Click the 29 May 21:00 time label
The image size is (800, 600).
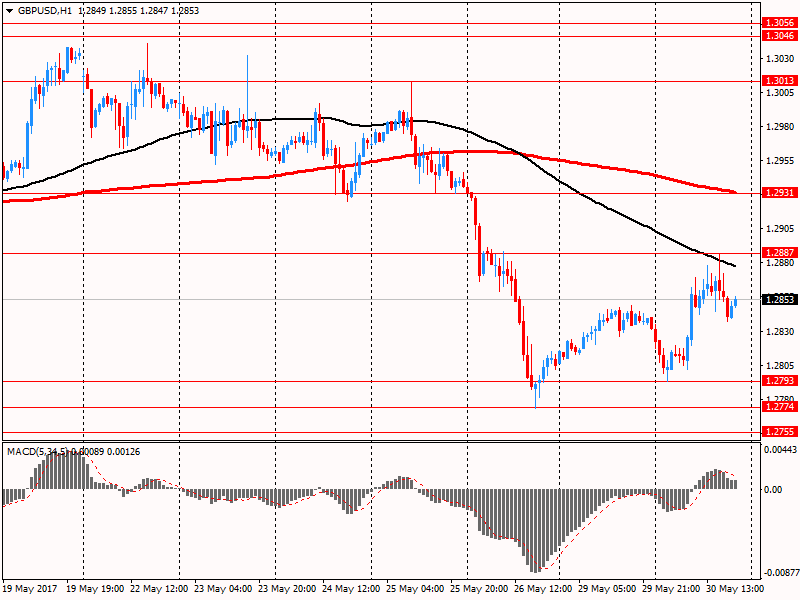[671, 589]
